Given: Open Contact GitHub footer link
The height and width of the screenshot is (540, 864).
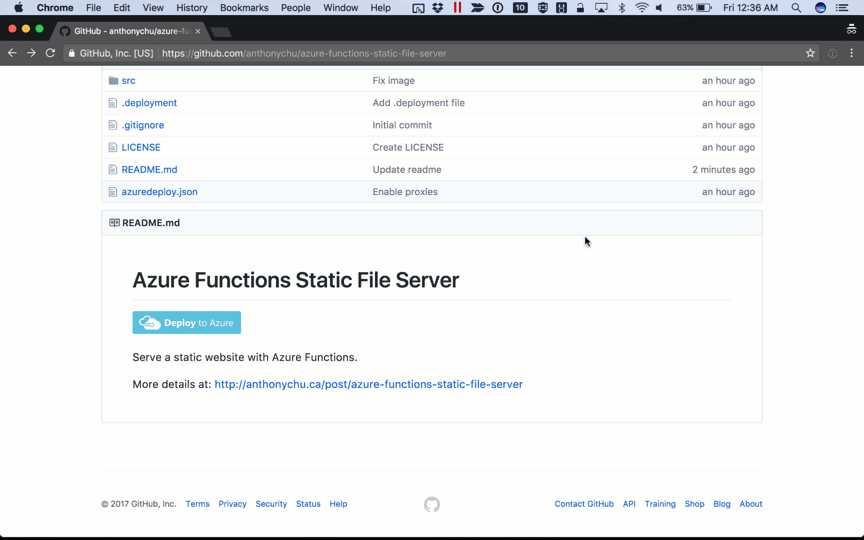Looking at the screenshot, I should (584, 504).
